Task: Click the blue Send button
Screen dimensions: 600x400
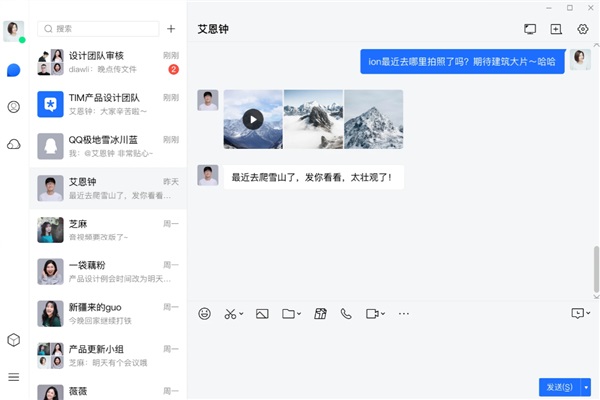Action: click(x=558, y=386)
